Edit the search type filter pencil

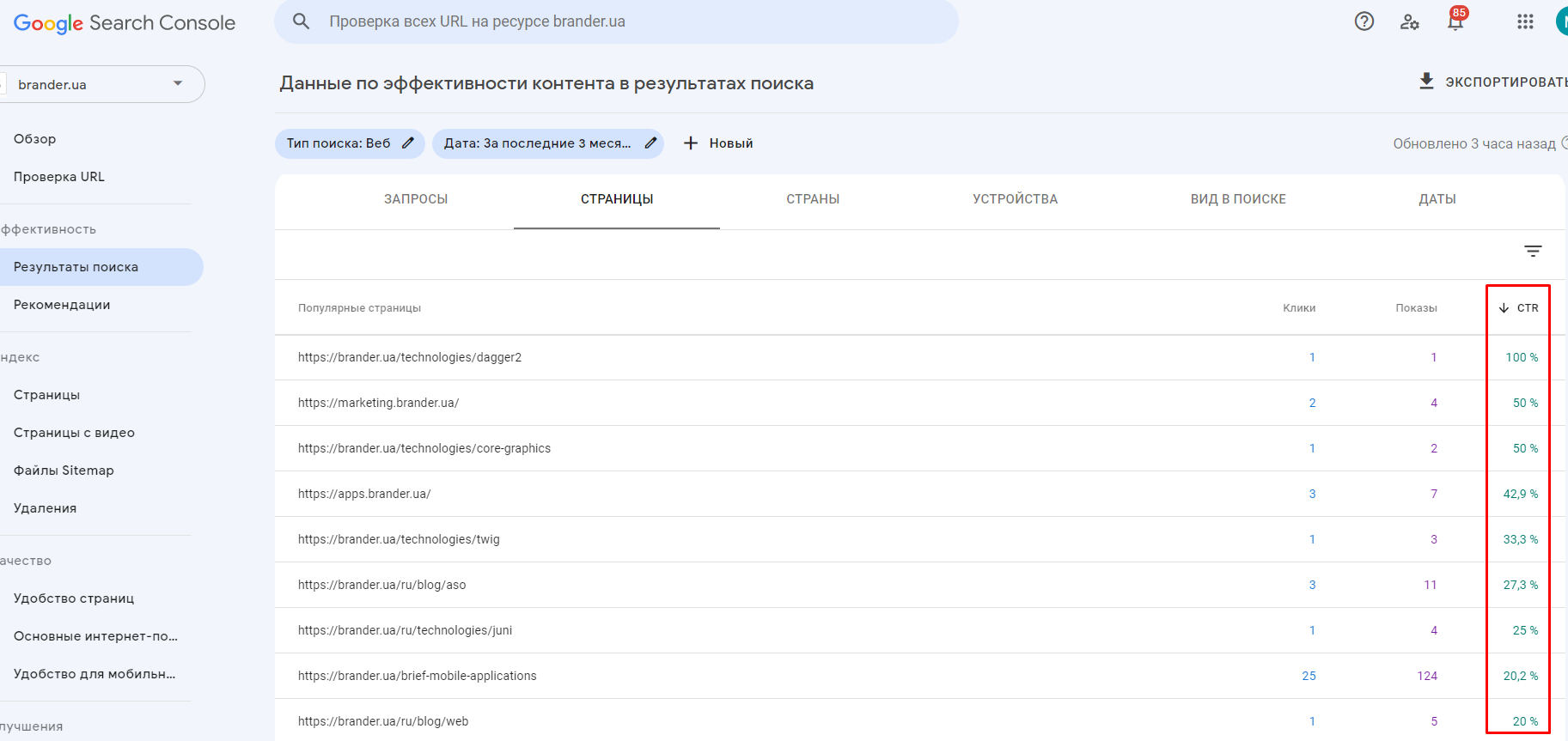click(408, 143)
